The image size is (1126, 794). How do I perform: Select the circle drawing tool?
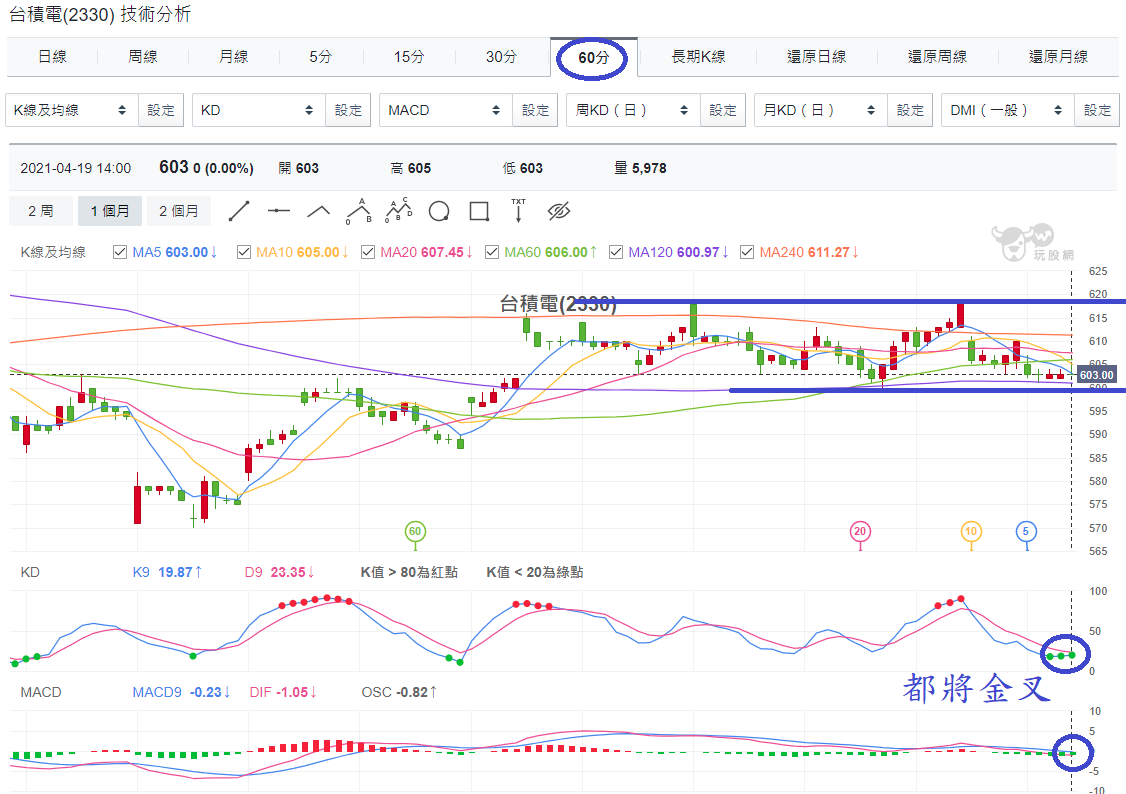pos(439,211)
